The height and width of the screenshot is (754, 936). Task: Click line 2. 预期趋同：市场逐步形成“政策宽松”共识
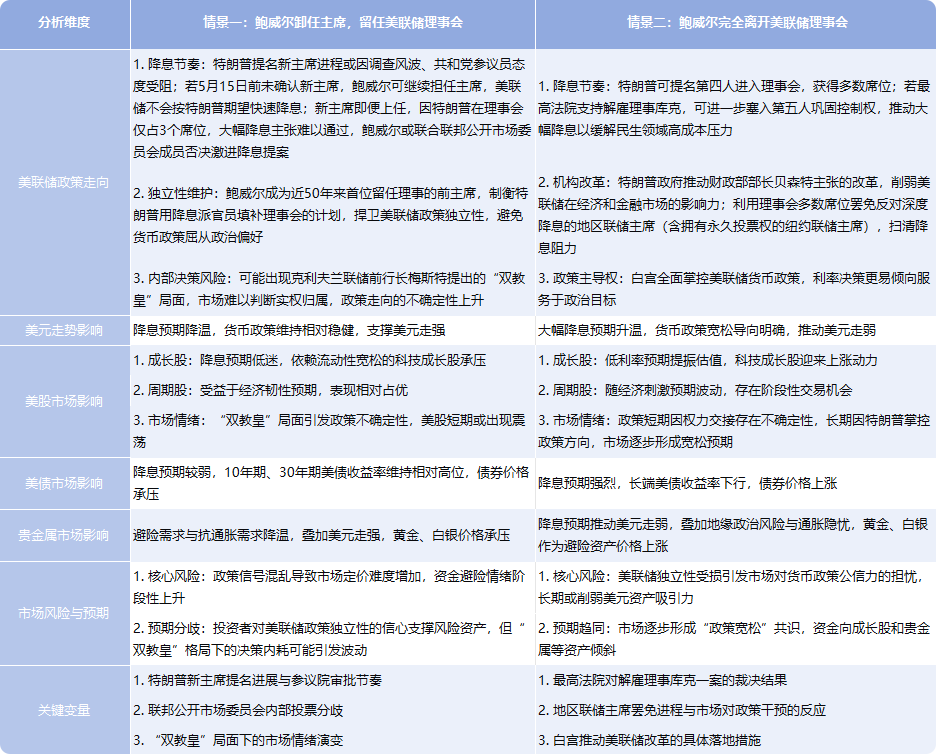point(735,639)
